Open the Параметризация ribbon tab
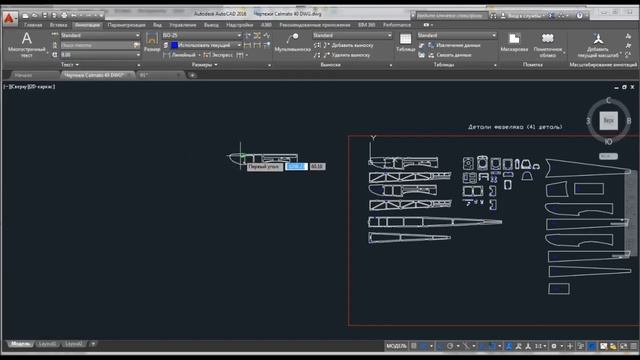Viewport: 640px width, 360px height. (x=127, y=25)
